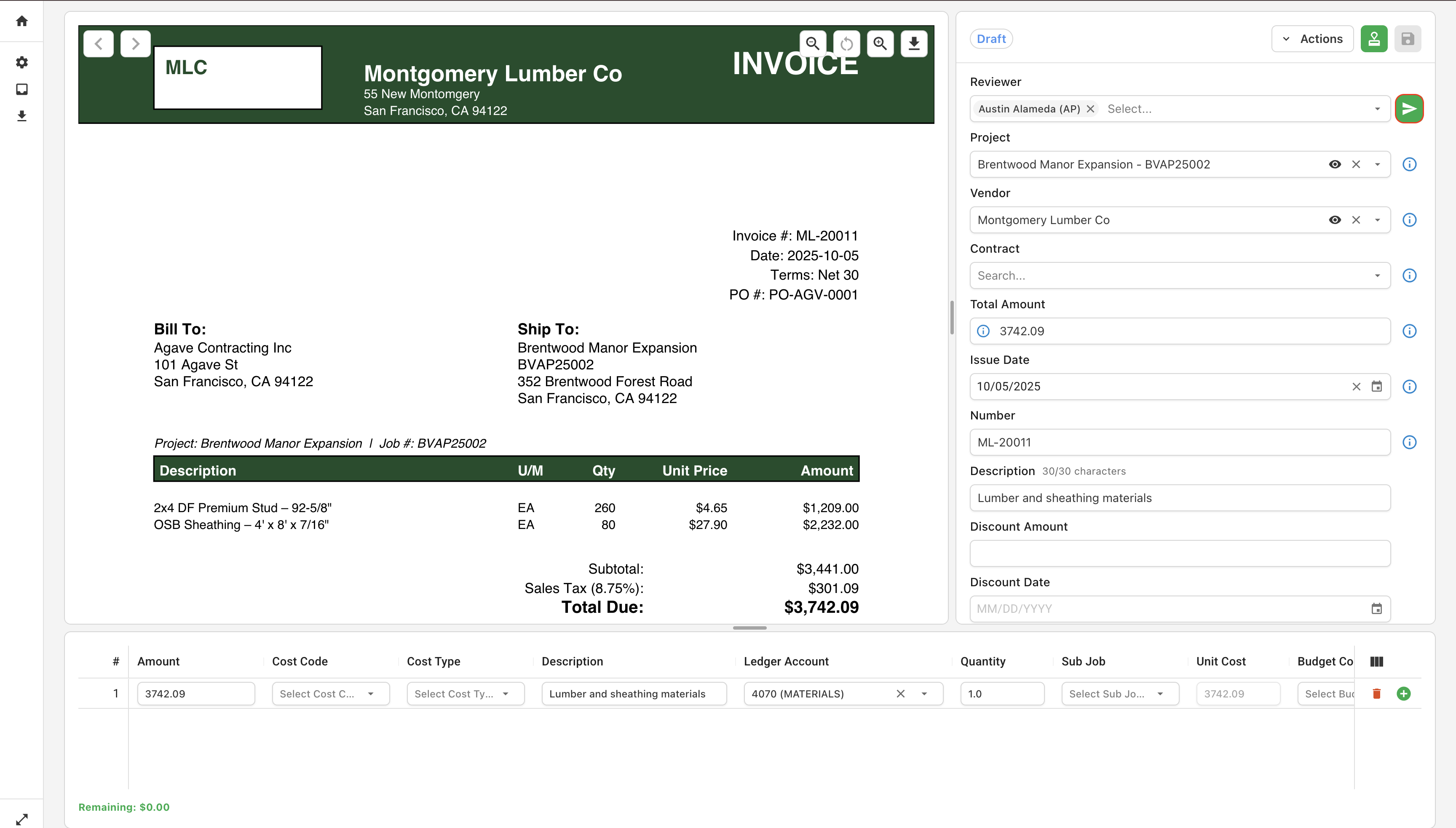
Task: Click the line item Unit Cost field
Action: tap(1238, 694)
